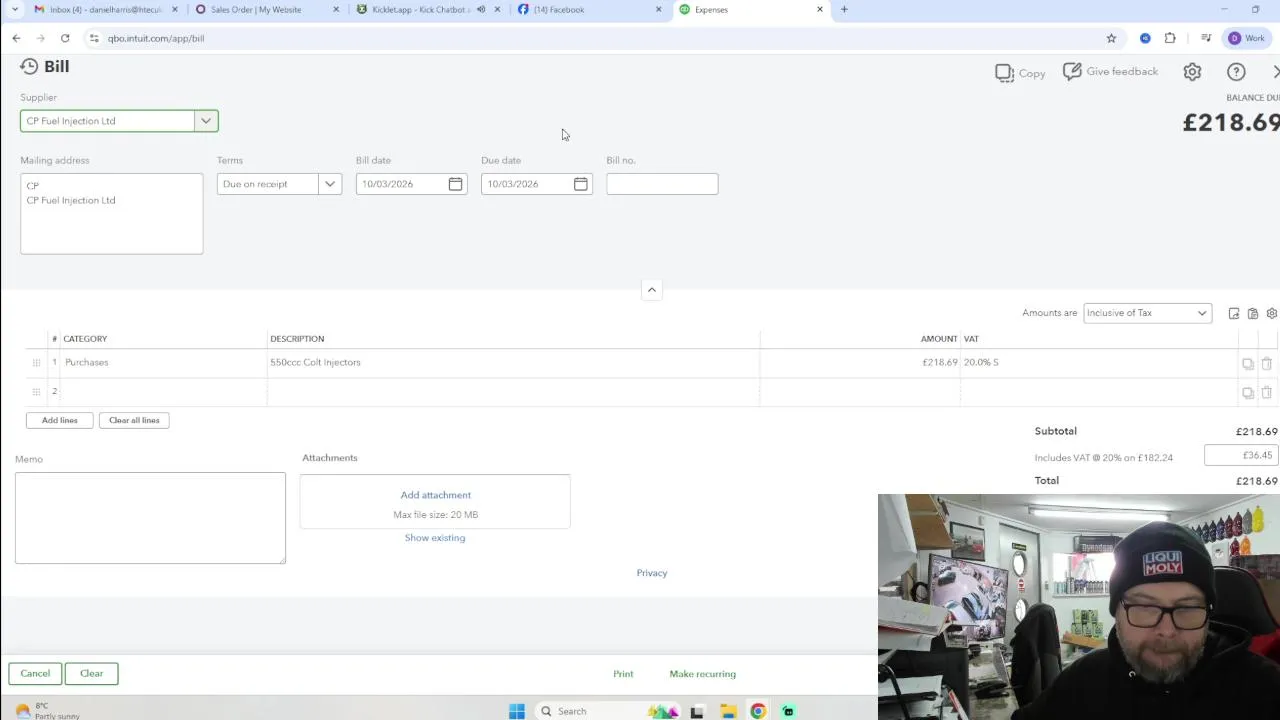The width and height of the screenshot is (1280, 720).
Task: Mute the Kicklet.app tab audio
Action: point(481,9)
